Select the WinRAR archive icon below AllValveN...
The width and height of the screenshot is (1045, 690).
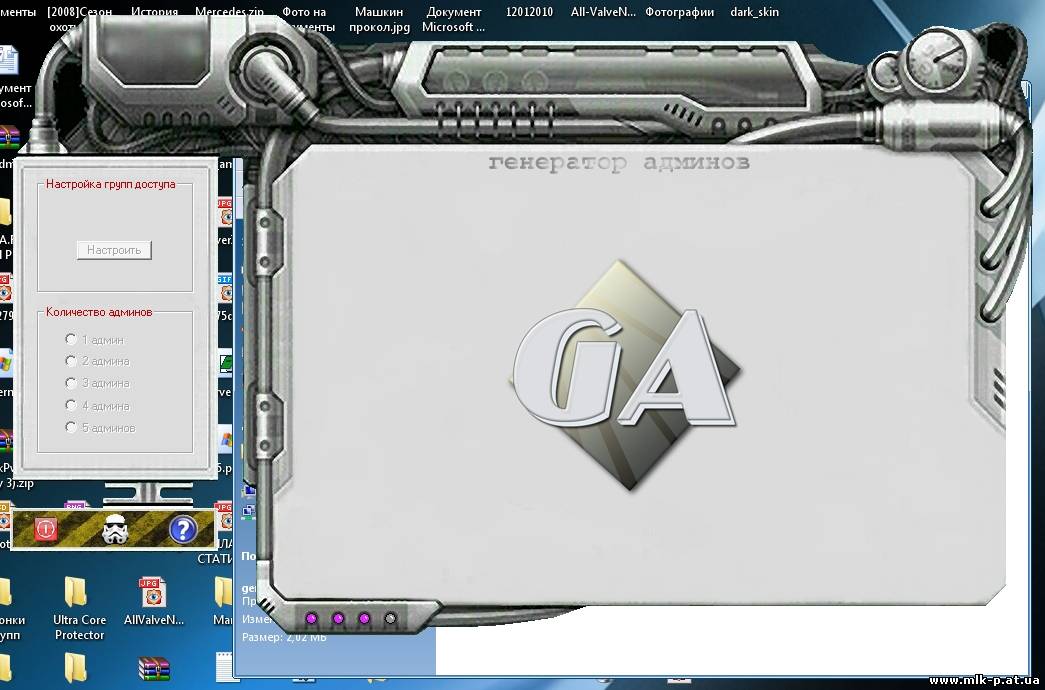tap(153, 669)
